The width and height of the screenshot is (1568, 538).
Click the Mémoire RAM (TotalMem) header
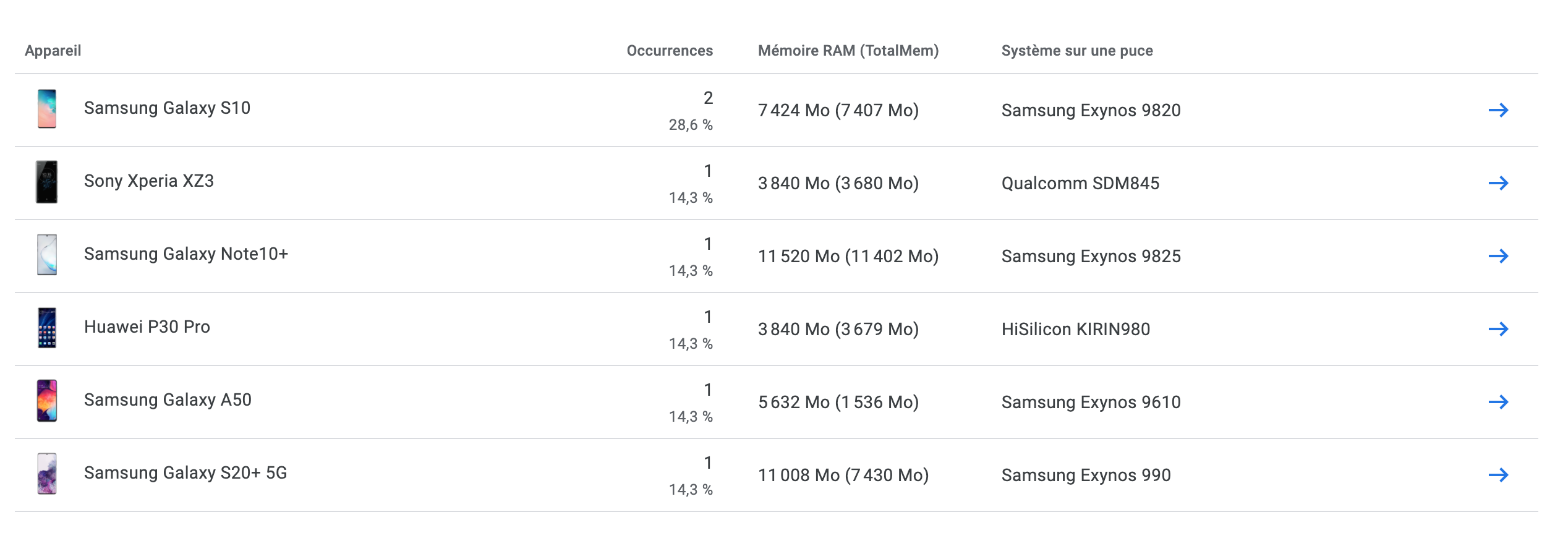click(x=848, y=51)
